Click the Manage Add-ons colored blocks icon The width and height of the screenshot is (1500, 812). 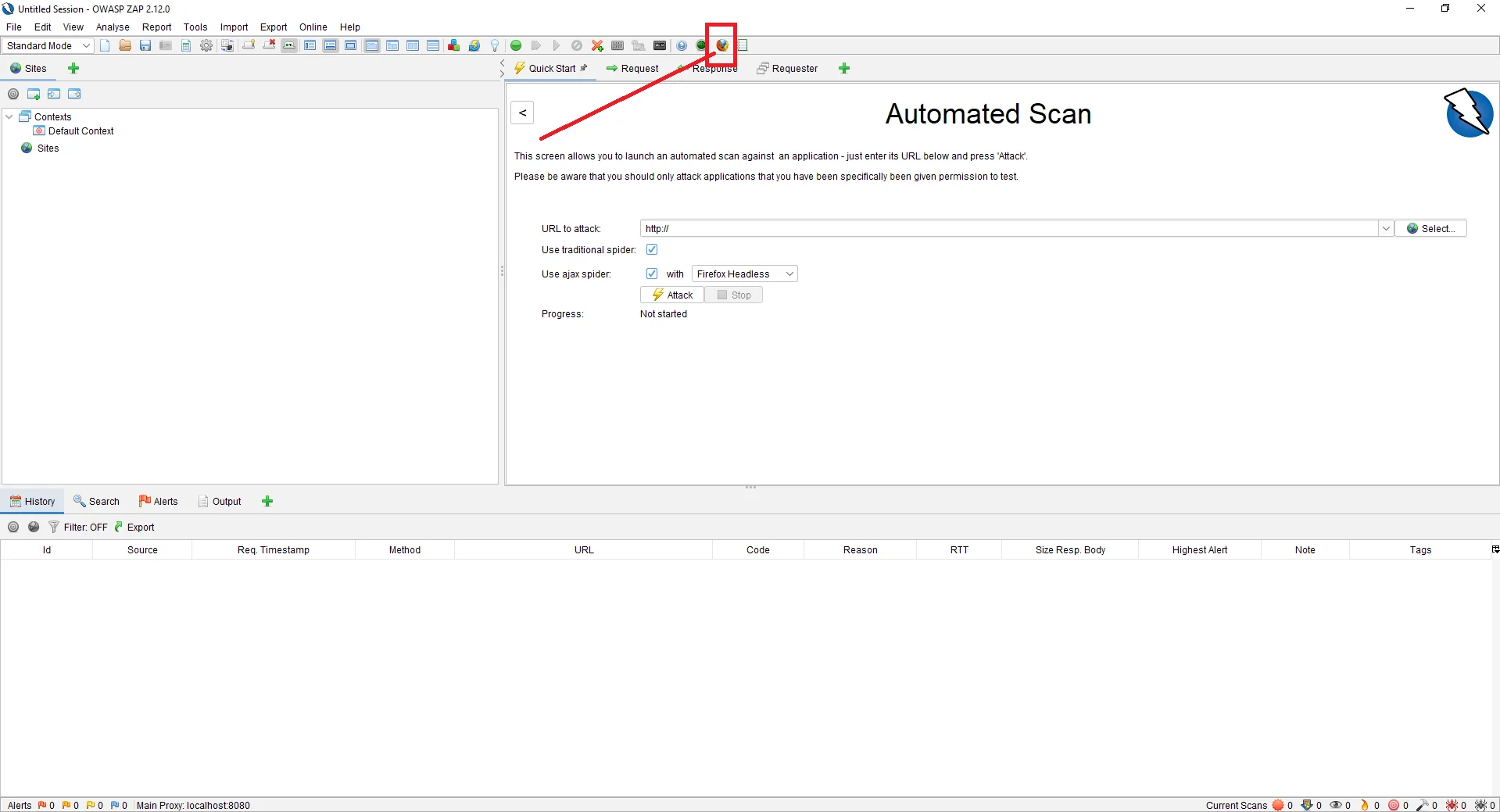click(453, 45)
